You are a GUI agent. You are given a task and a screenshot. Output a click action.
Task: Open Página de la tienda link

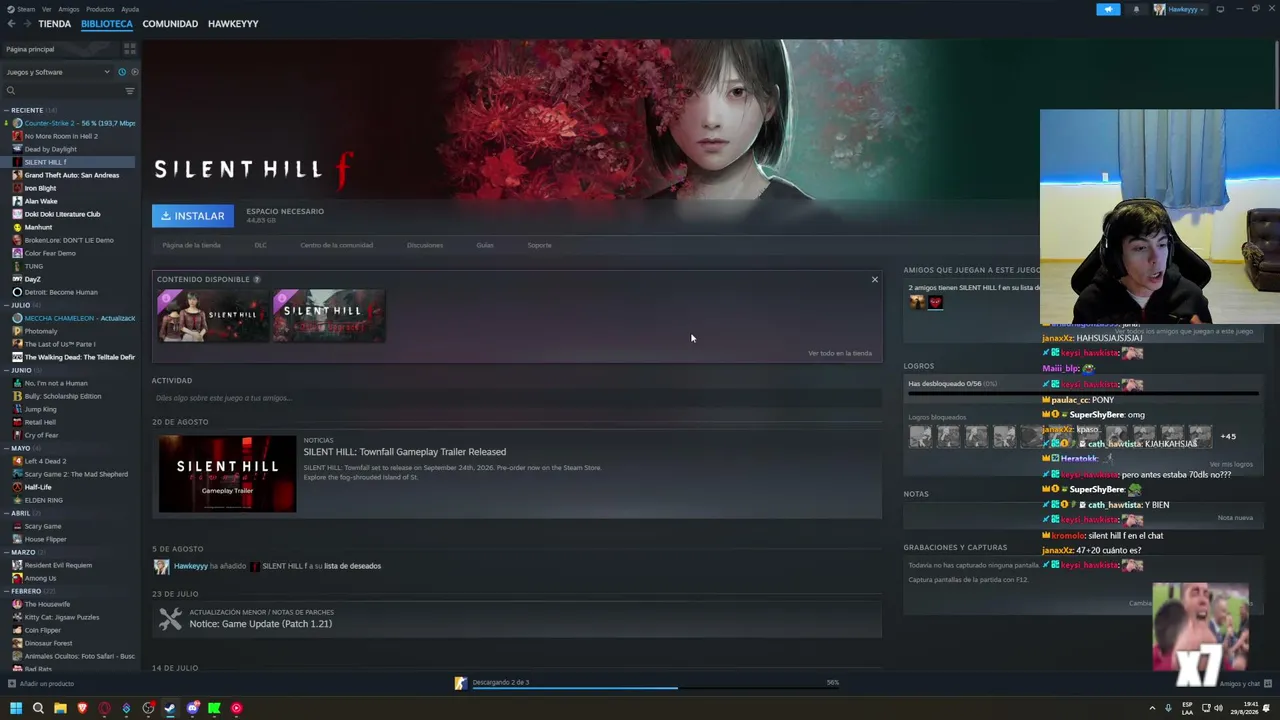(191, 245)
